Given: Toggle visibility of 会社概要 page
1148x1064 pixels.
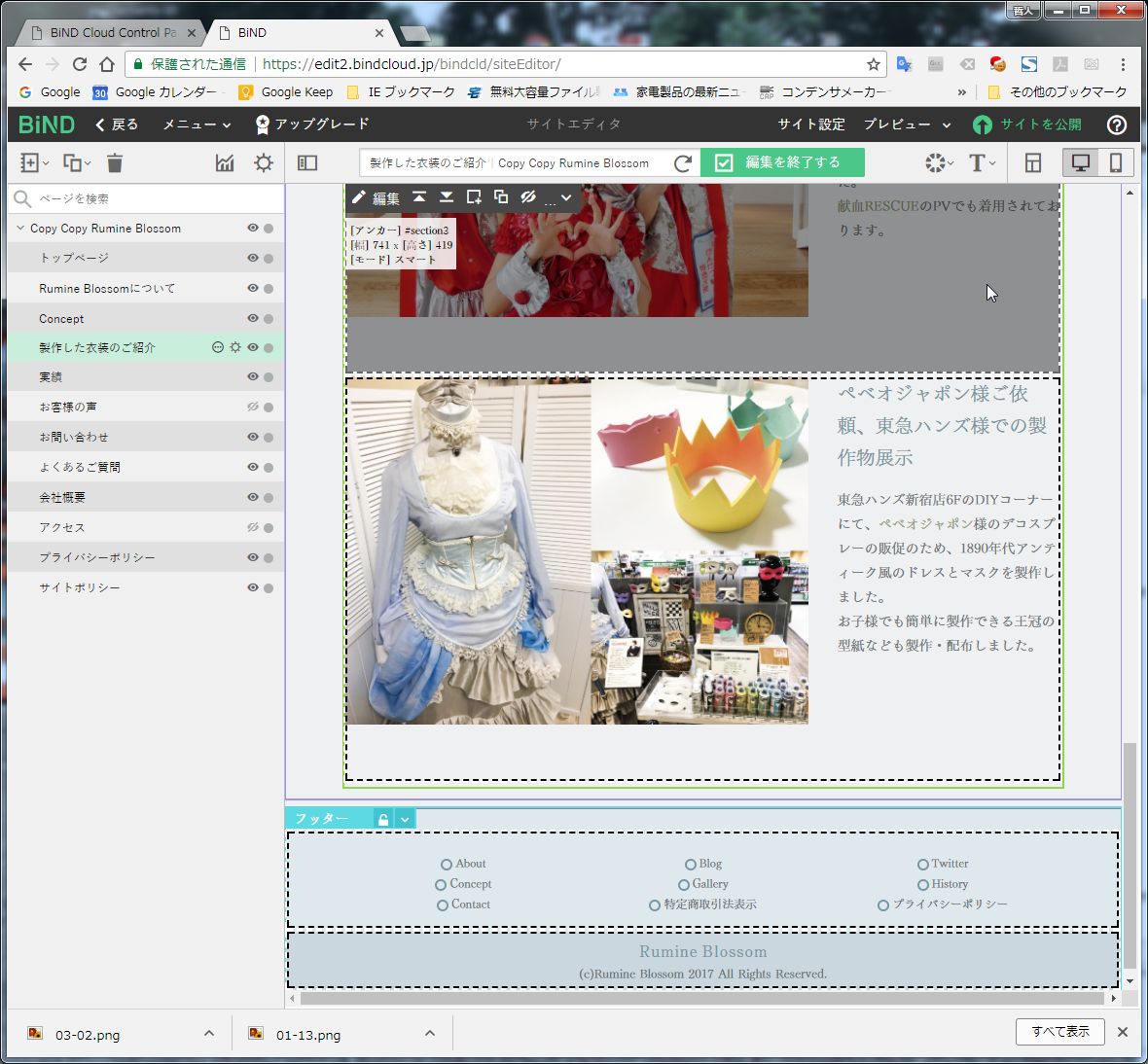Looking at the screenshot, I should tap(253, 497).
